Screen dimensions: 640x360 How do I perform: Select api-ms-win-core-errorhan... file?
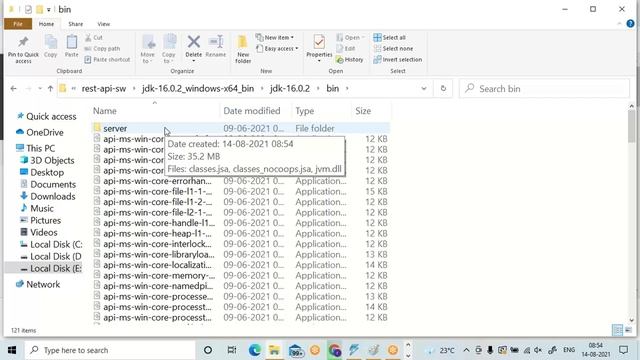[240, 181]
